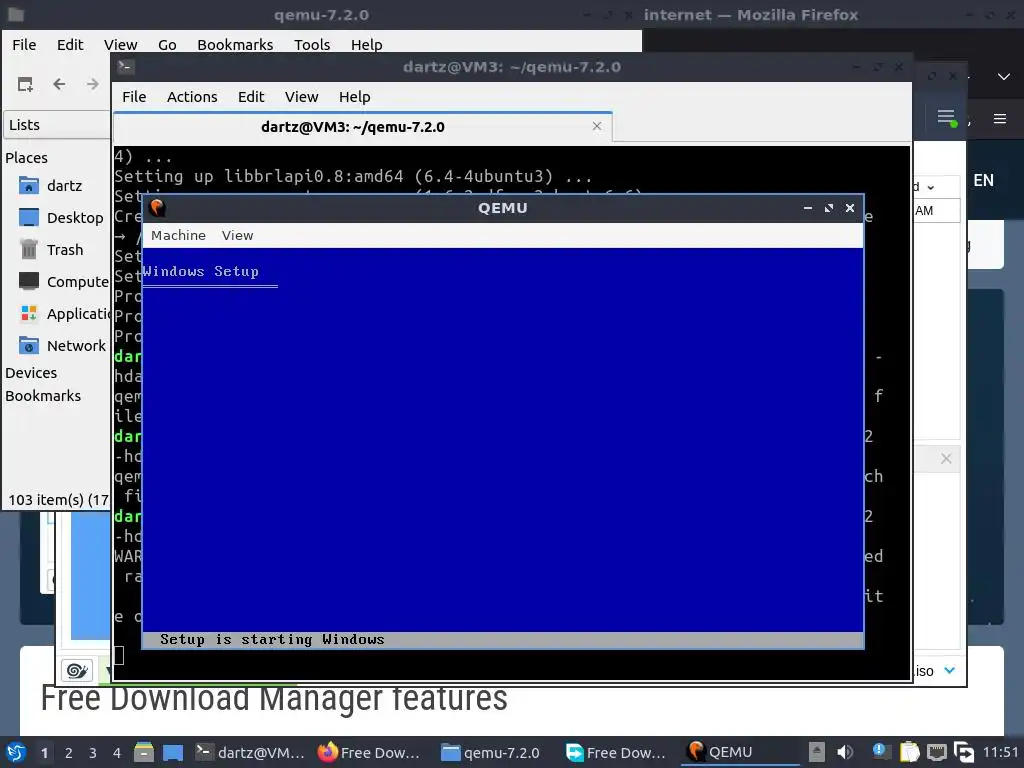Image resolution: width=1024 pixels, height=768 pixels.
Task: Click the Bookmarks section in sidebar
Action: click(x=43, y=396)
